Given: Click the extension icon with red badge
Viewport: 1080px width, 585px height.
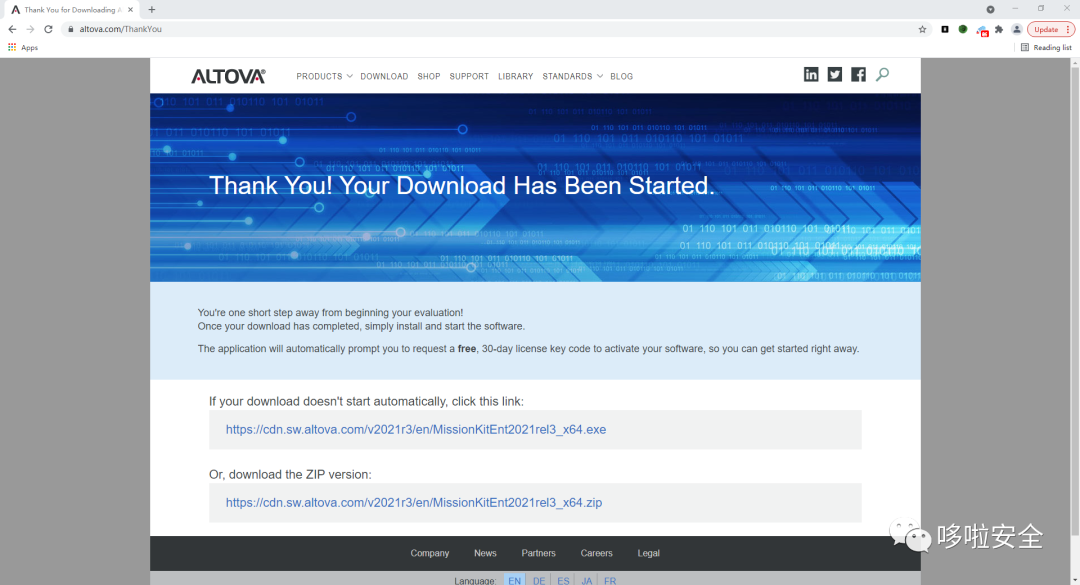Looking at the screenshot, I should pos(982,30).
